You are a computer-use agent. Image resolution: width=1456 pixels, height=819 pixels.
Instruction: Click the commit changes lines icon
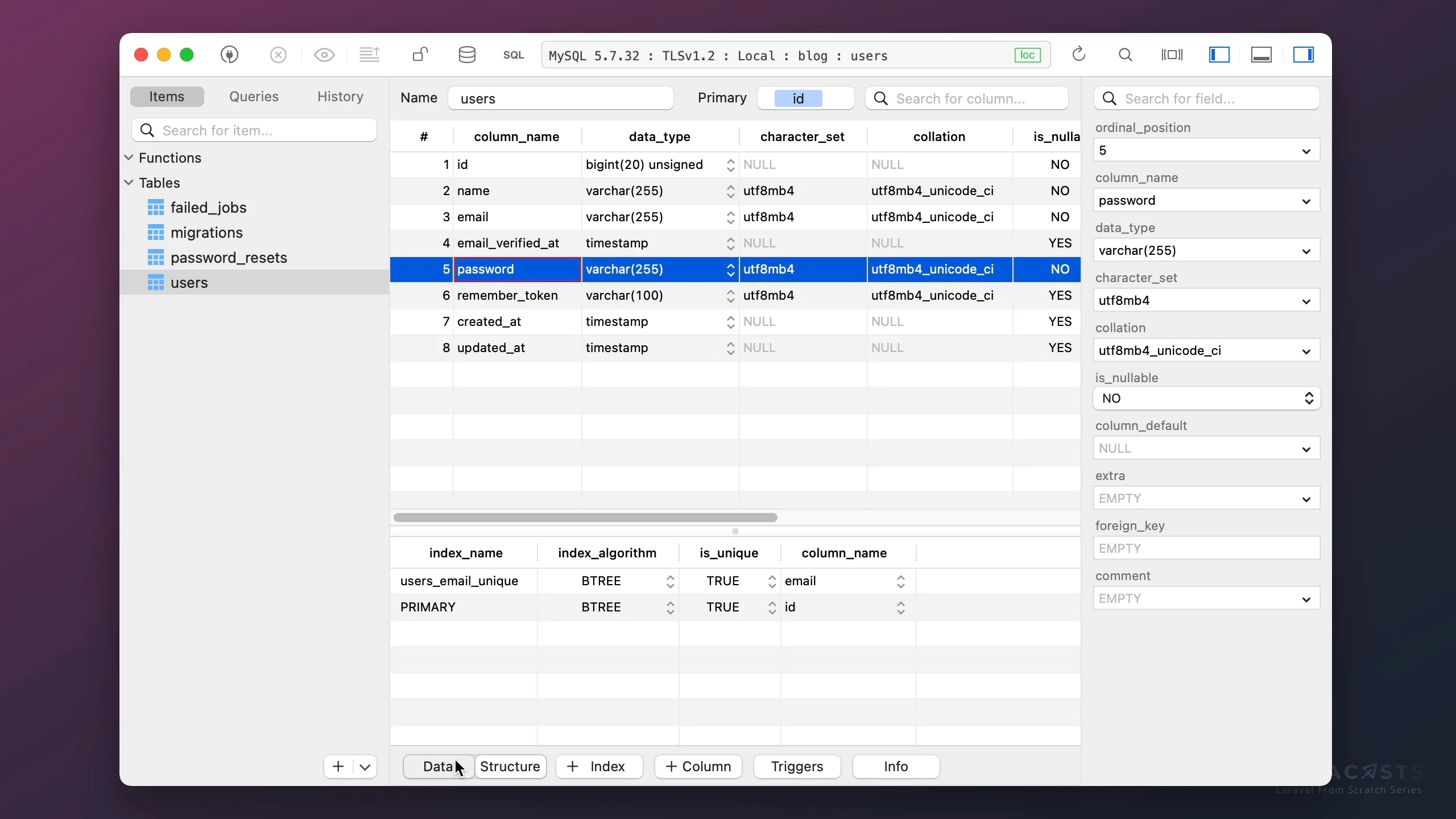370,55
